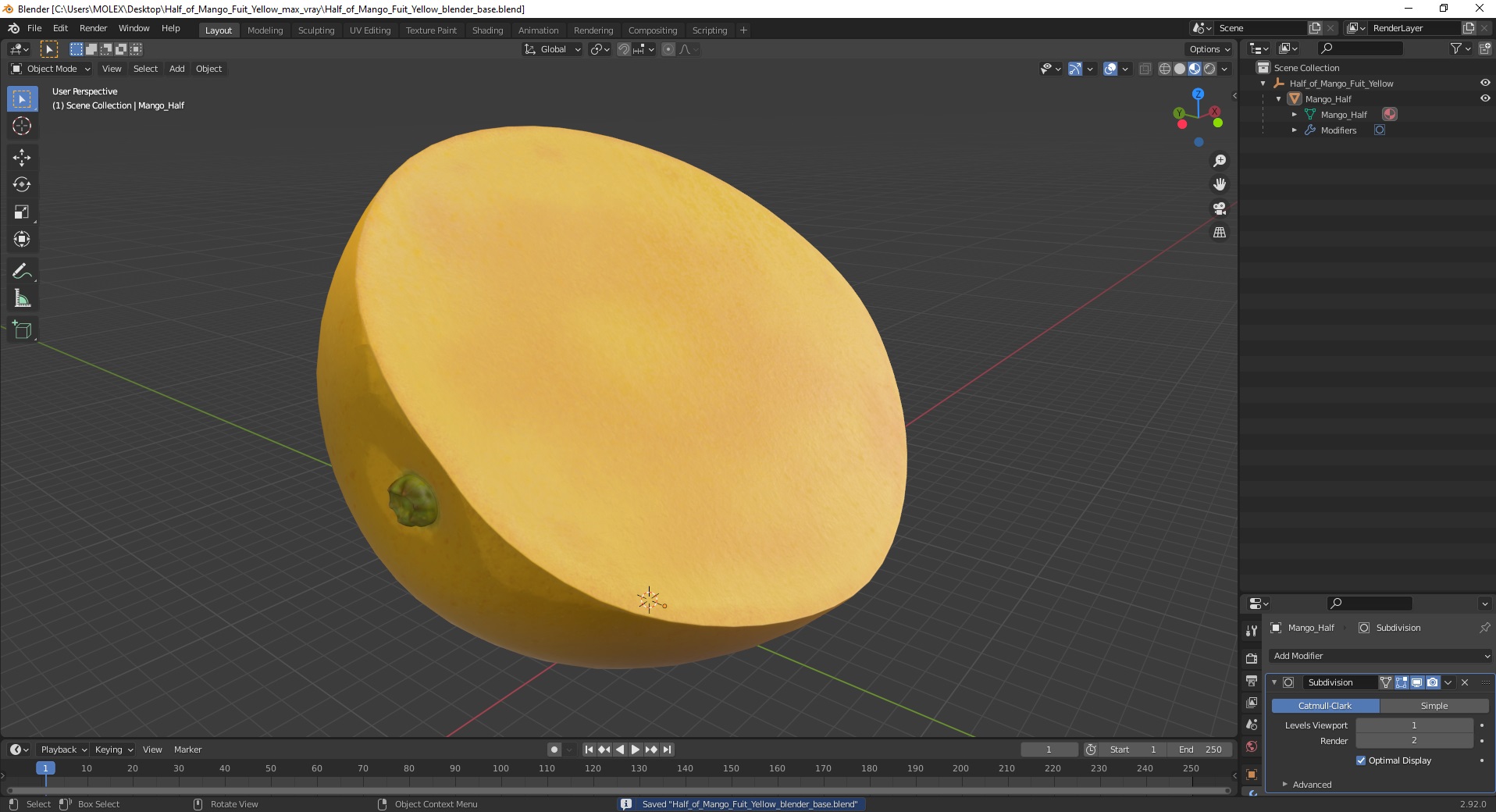Switch to Wireframe viewport shading
Image resolution: width=1496 pixels, height=812 pixels.
pos(1165,69)
